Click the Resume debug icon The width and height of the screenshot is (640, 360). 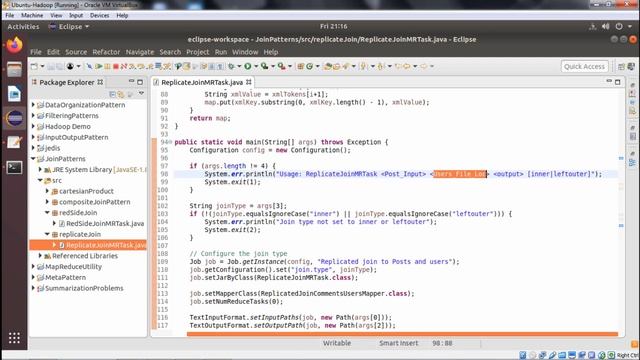pos(98,66)
